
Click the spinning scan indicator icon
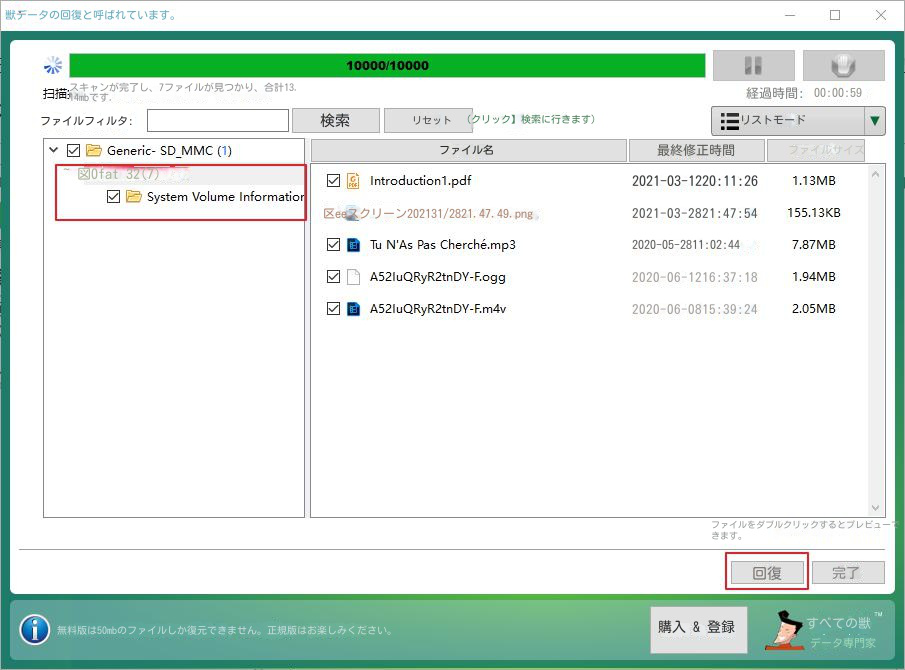pos(53,65)
